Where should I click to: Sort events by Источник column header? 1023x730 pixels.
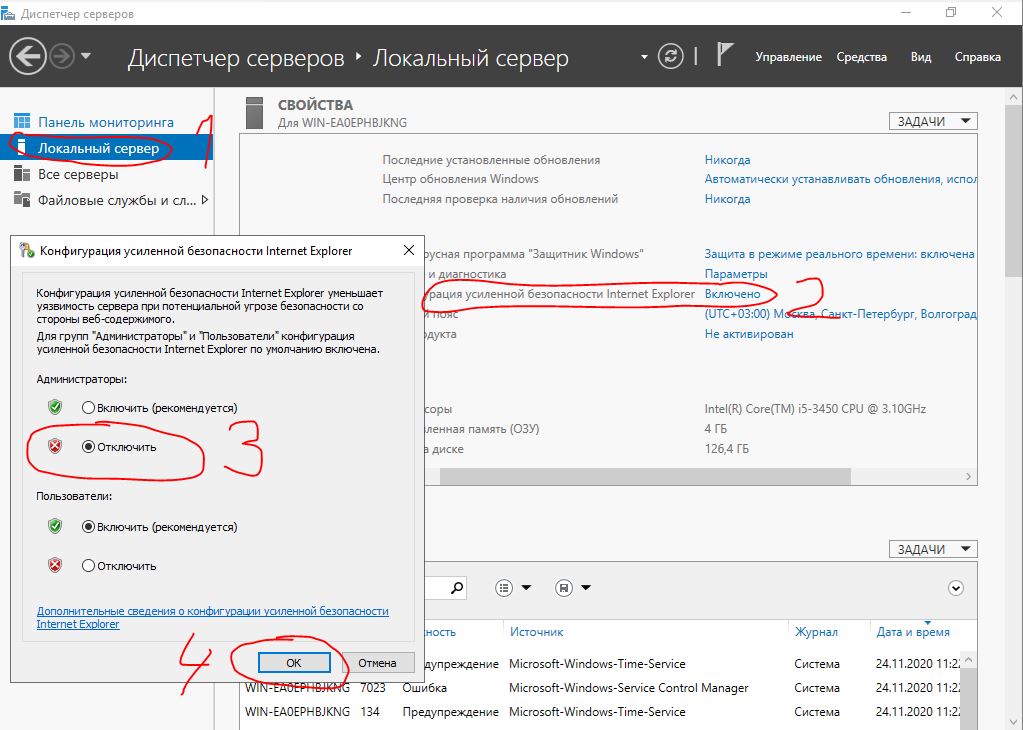tap(536, 632)
